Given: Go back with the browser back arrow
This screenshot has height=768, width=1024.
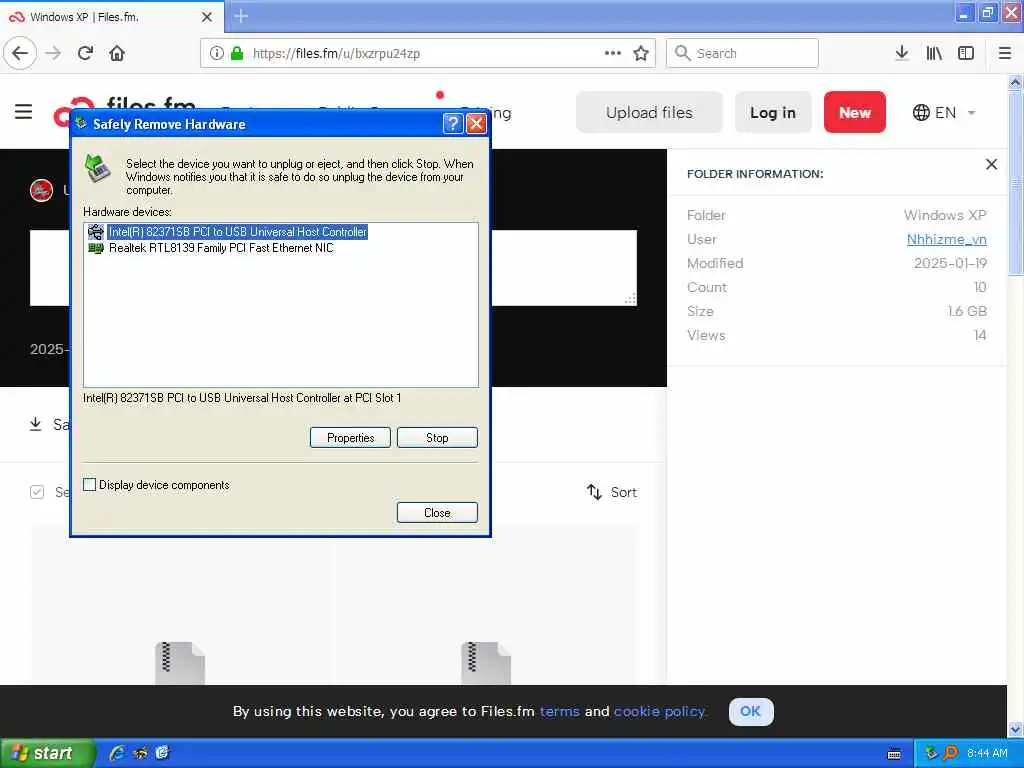Looking at the screenshot, I should point(20,53).
